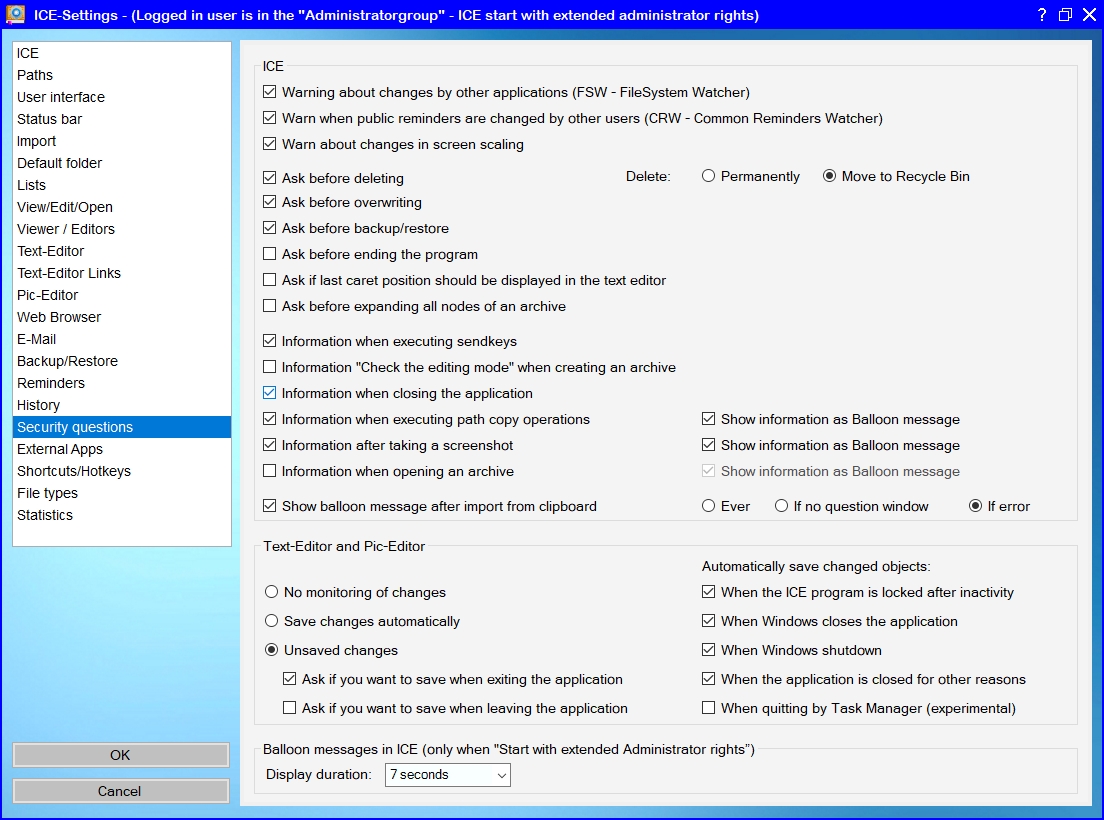Go to 'Text-Editor Links' settings
Screen dimensions: 1104x820
click(x=69, y=273)
